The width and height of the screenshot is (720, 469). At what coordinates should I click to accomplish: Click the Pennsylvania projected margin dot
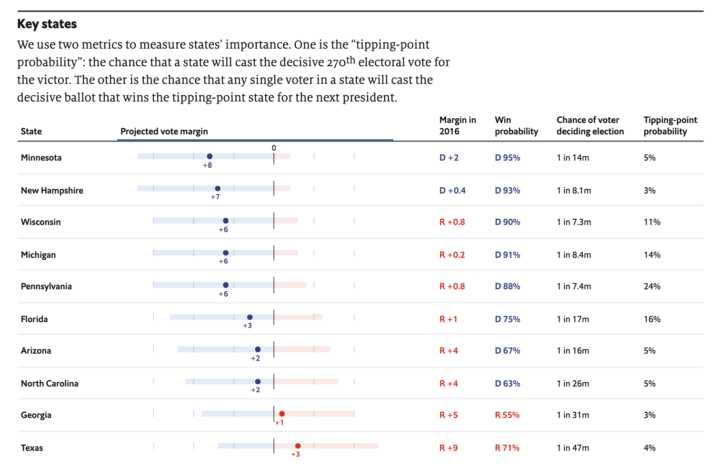coord(225,285)
